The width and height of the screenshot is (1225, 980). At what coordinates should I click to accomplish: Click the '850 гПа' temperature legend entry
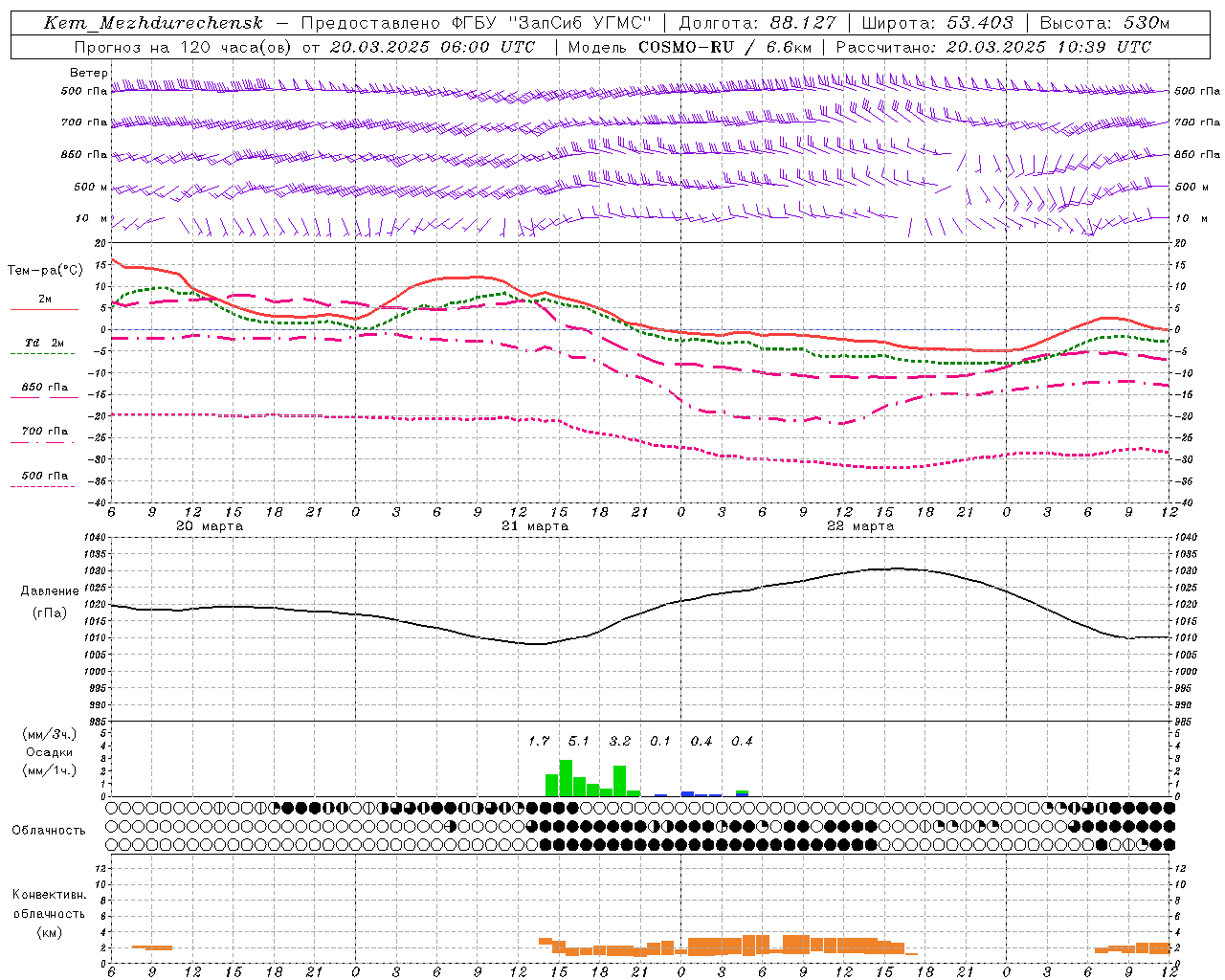pos(45,387)
